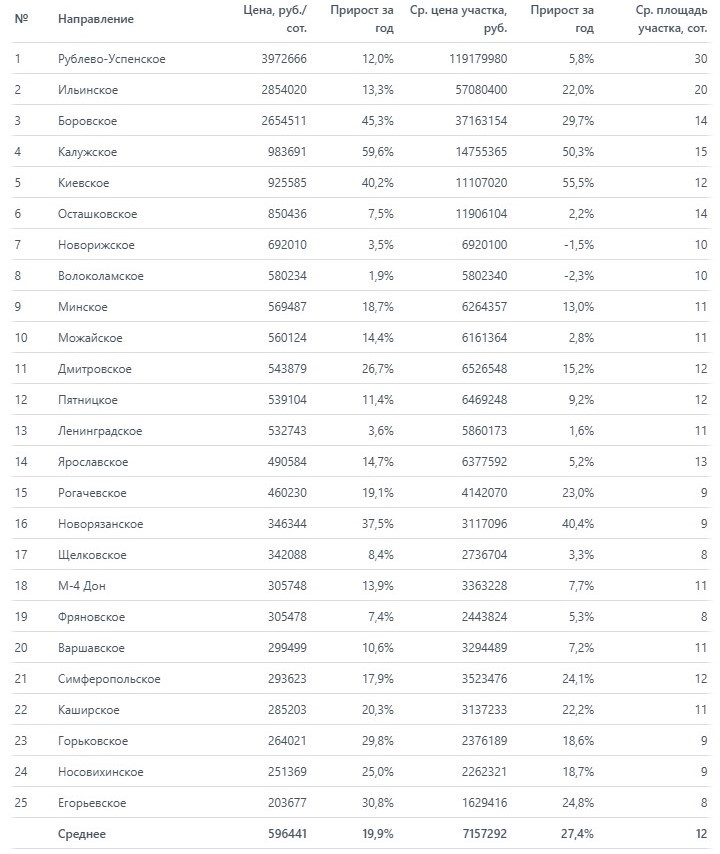The width and height of the screenshot is (720, 854).
Task: Select the Ср. площадь участка header
Action: (x=671, y=19)
